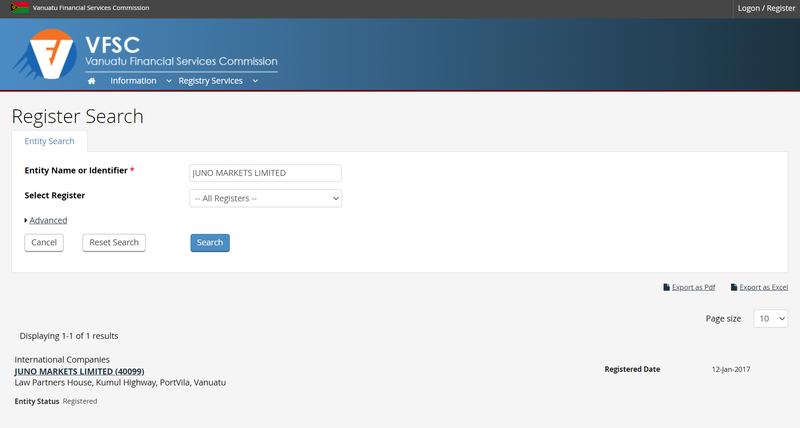
Task: Click the 'Displaying 1-1 of 1 results' text
Action: coord(69,336)
